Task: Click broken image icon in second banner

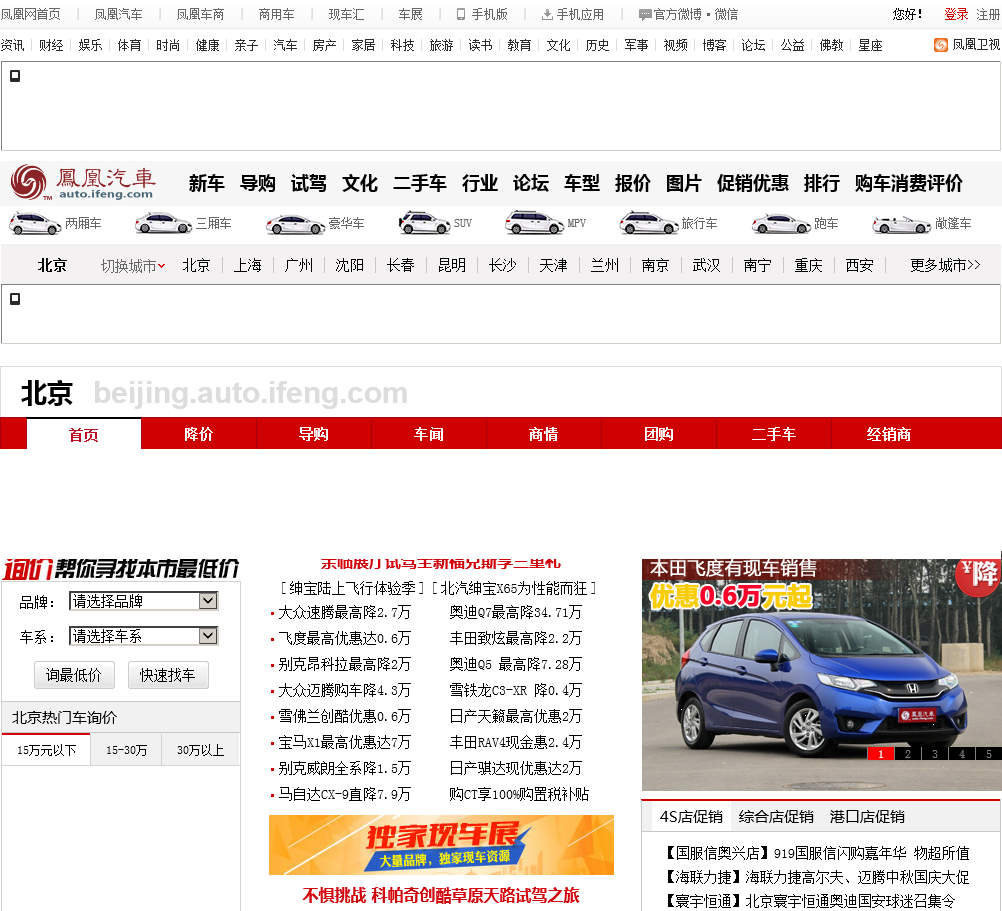Action: coord(15,298)
